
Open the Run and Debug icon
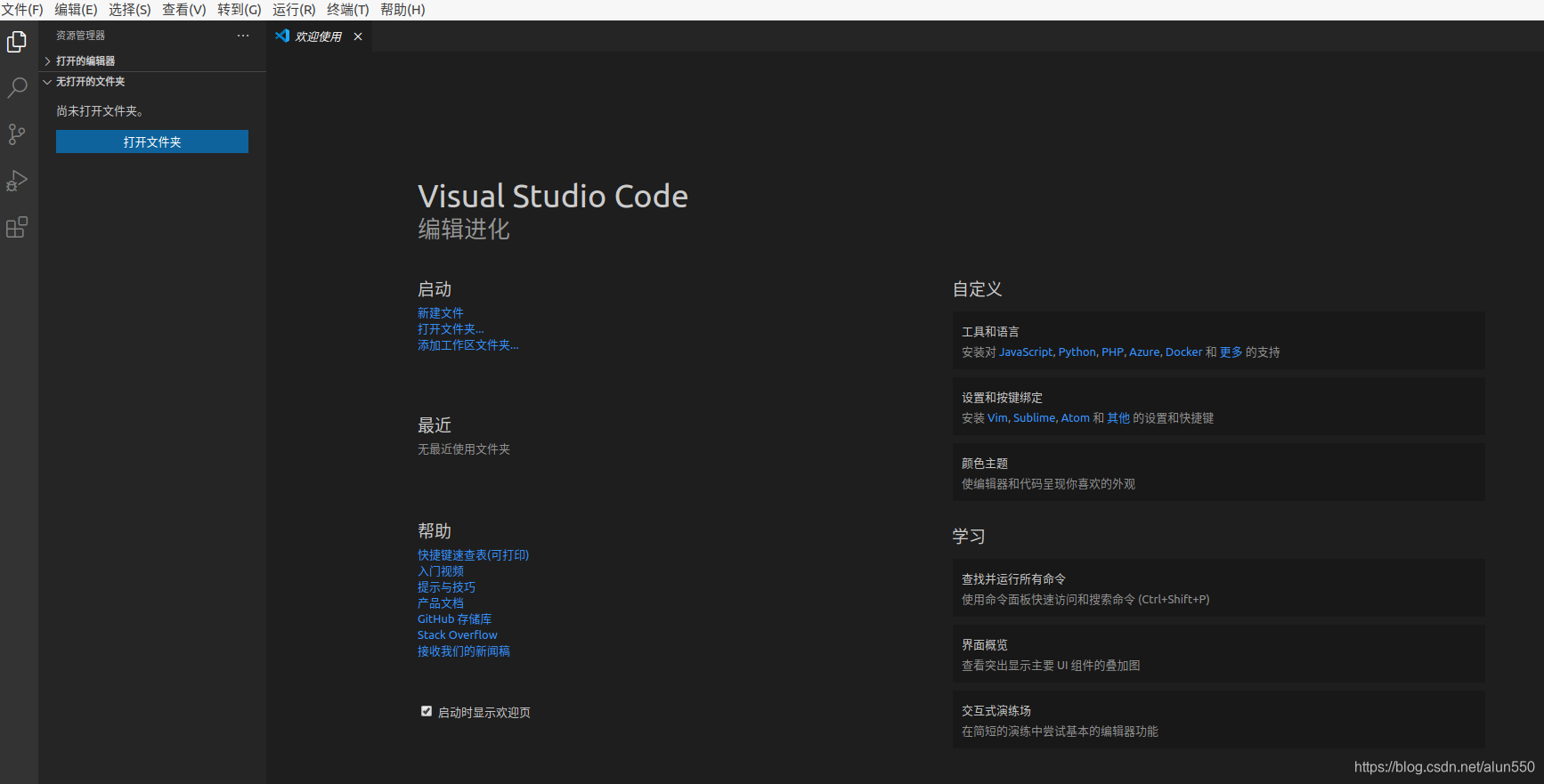17,181
